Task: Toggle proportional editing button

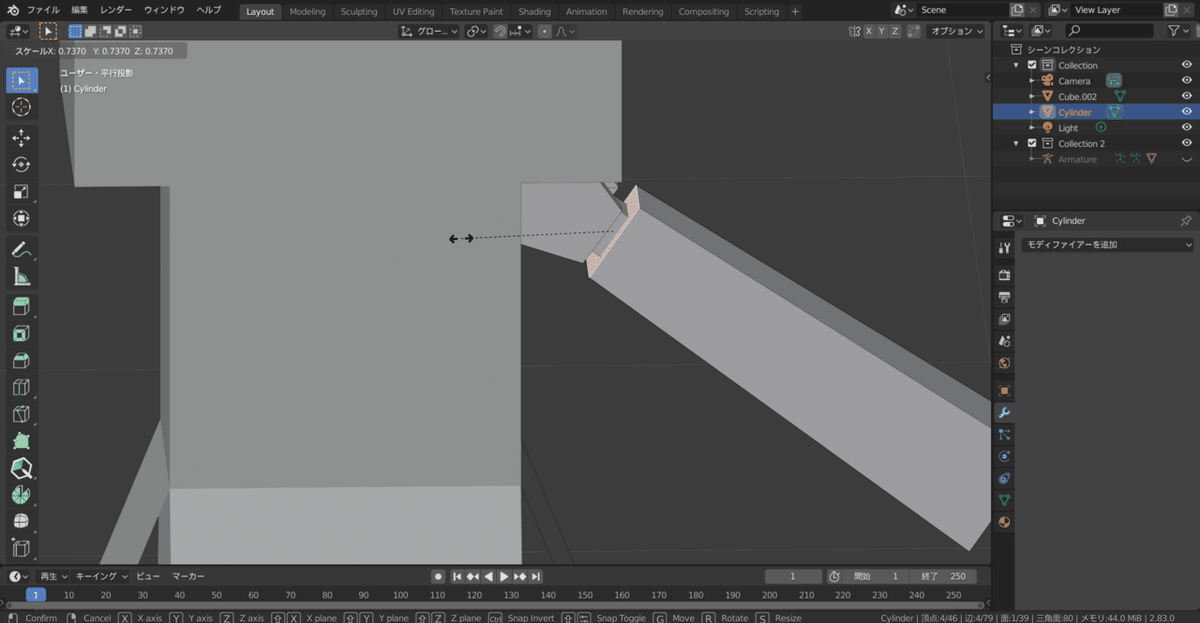Action: point(544,31)
